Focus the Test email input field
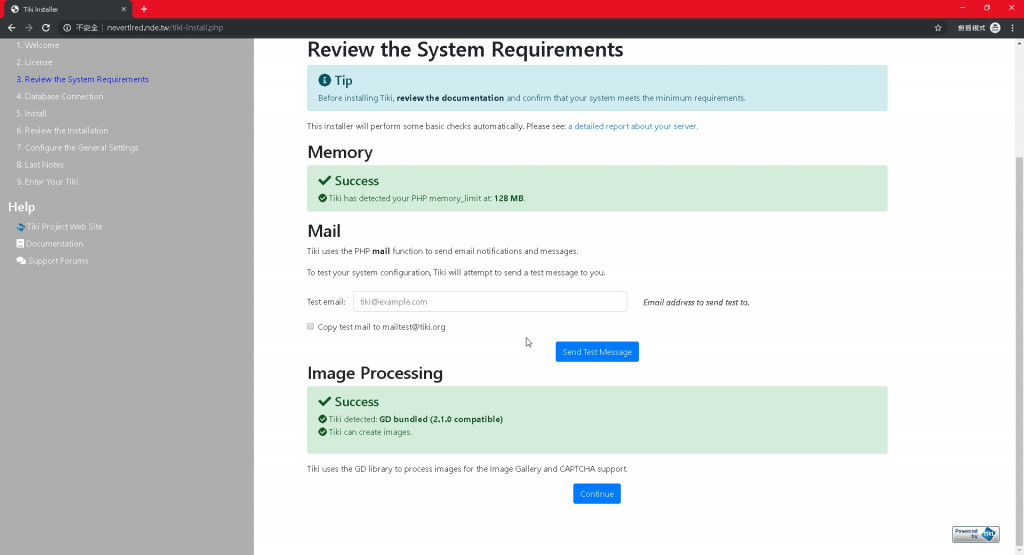 (x=490, y=302)
